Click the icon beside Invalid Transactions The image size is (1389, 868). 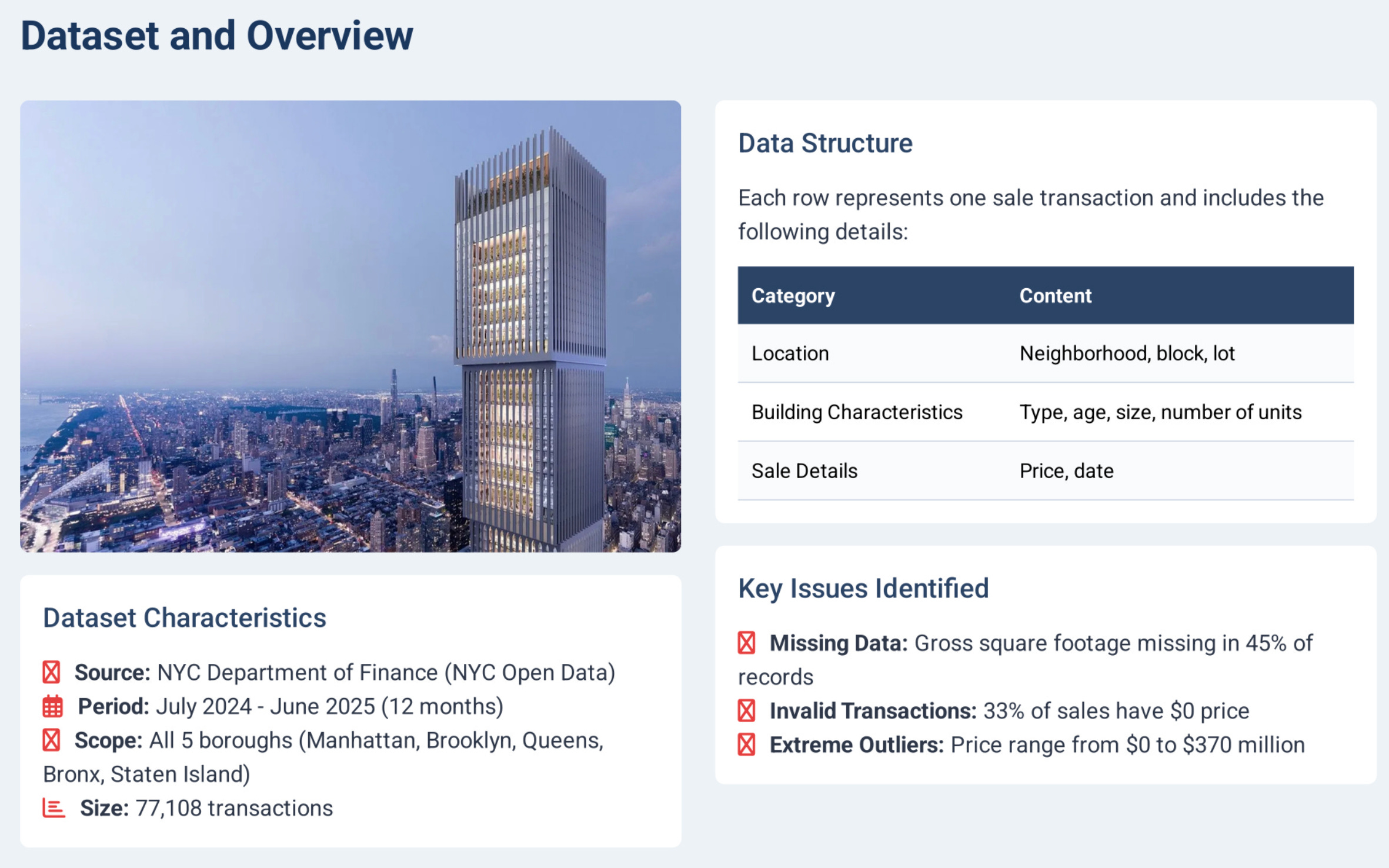point(746,711)
